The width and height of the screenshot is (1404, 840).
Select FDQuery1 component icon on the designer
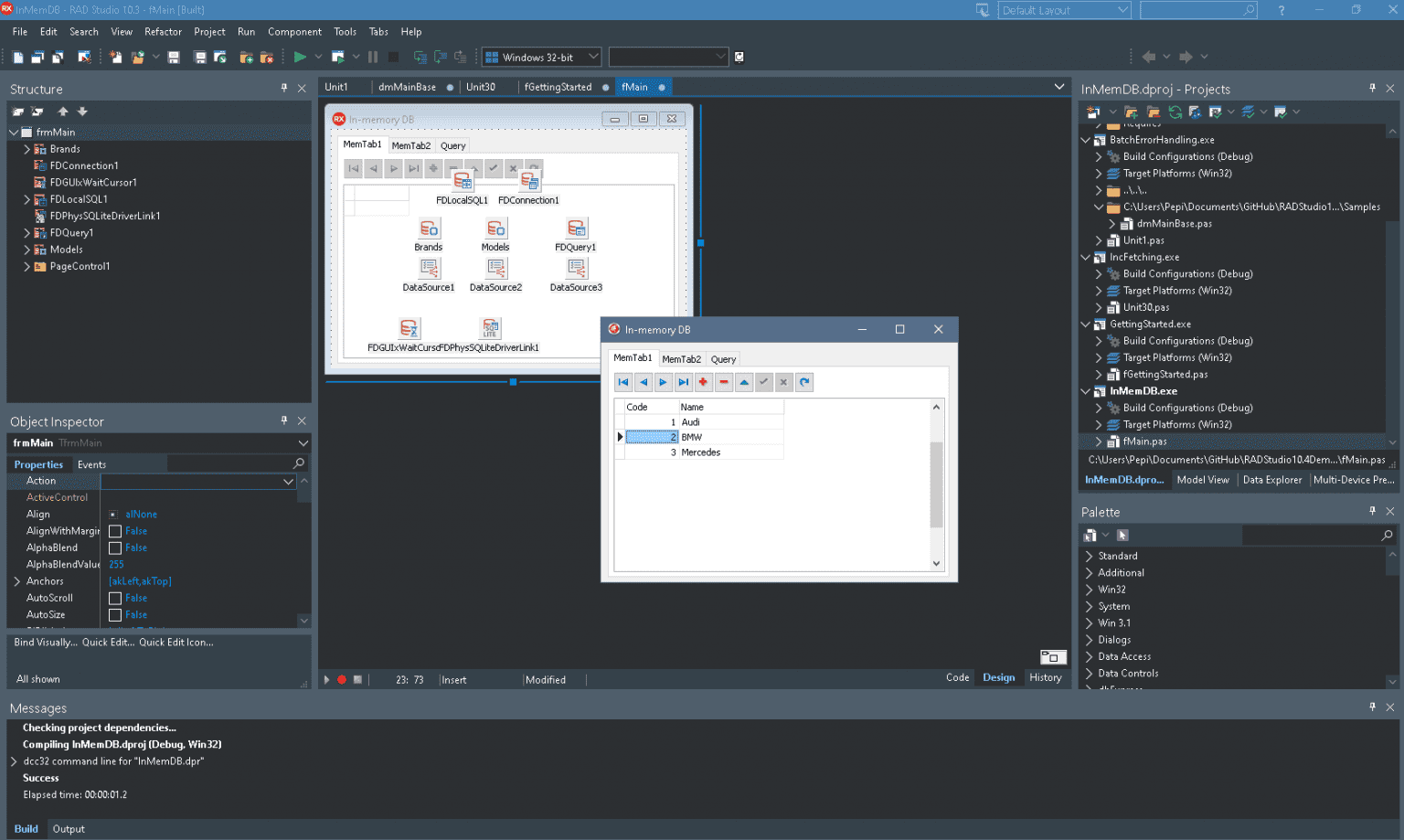click(x=576, y=228)
